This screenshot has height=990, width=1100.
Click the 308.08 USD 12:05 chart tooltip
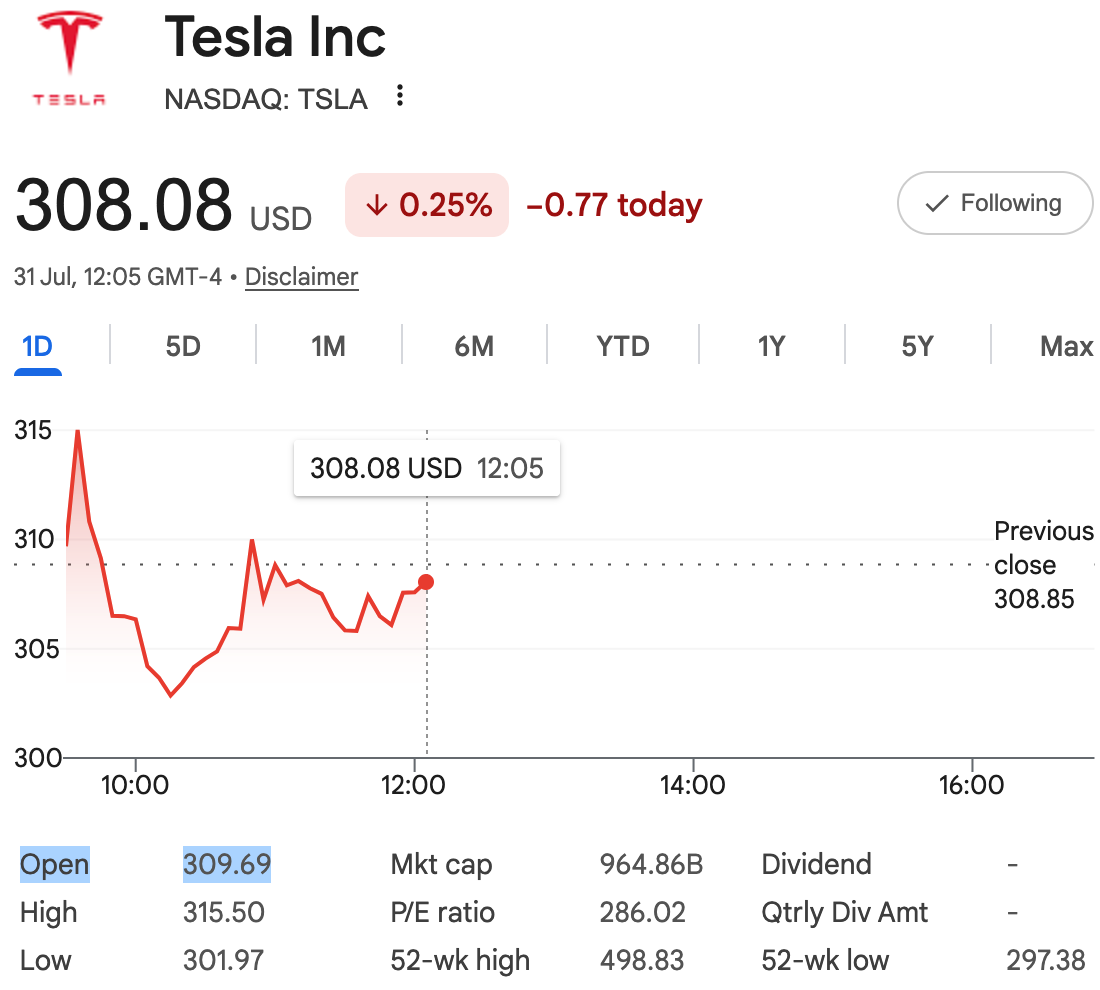pos(427,468)
